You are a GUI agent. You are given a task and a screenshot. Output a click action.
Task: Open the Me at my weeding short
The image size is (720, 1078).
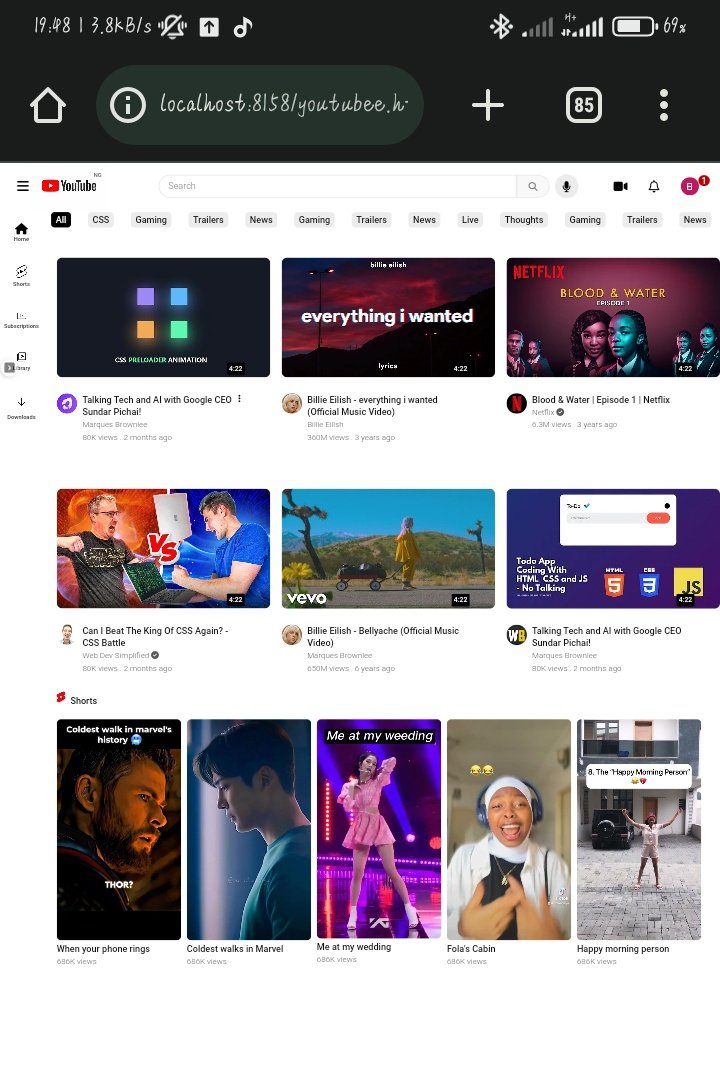[379, 828]
